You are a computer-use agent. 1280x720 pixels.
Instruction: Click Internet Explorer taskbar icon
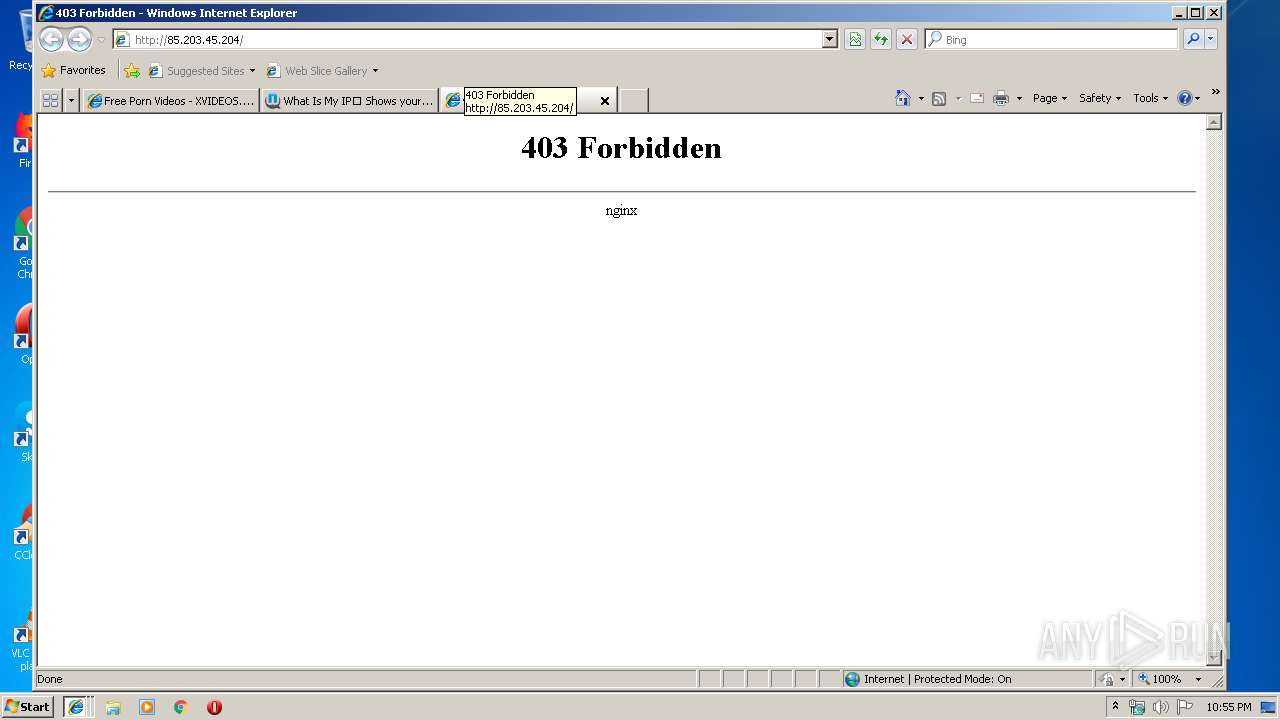pyautogui.click(x=76, y=707)
